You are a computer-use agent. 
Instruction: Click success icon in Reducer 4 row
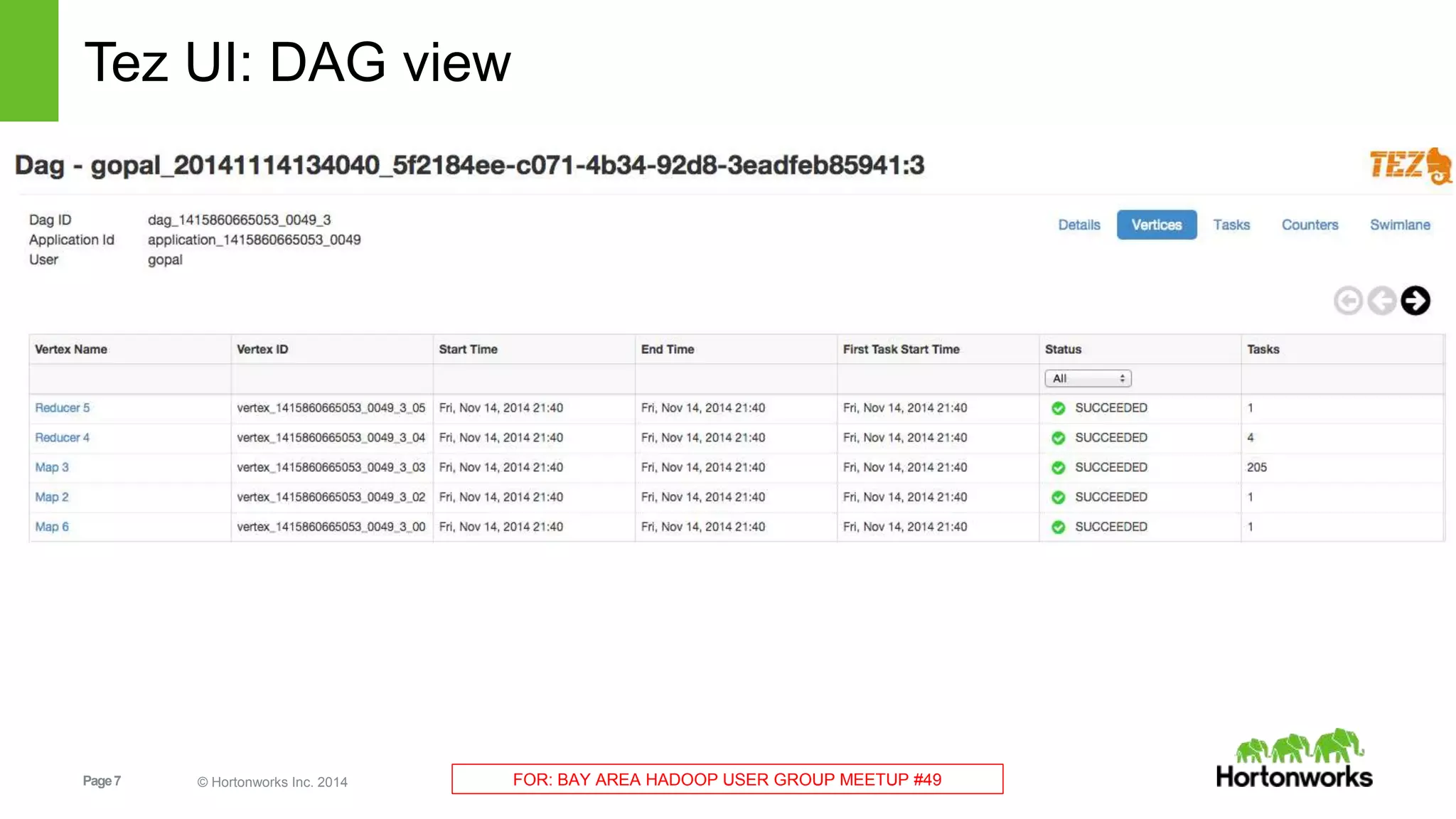pos(1059,438)
